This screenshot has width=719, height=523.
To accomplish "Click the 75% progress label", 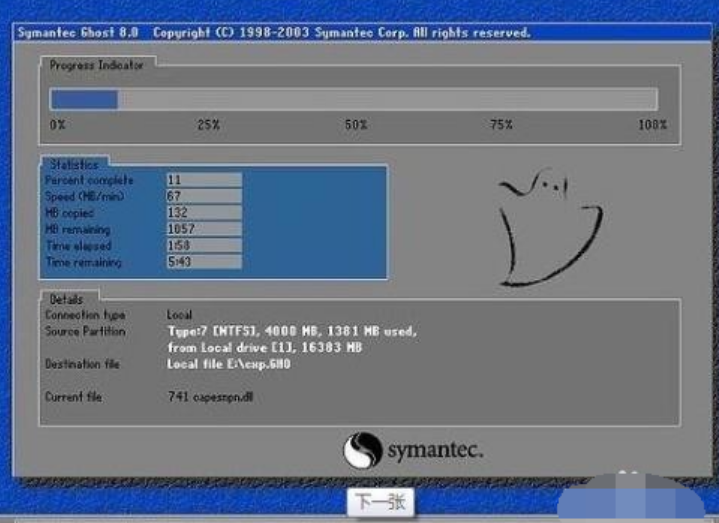I will (501, 125).
